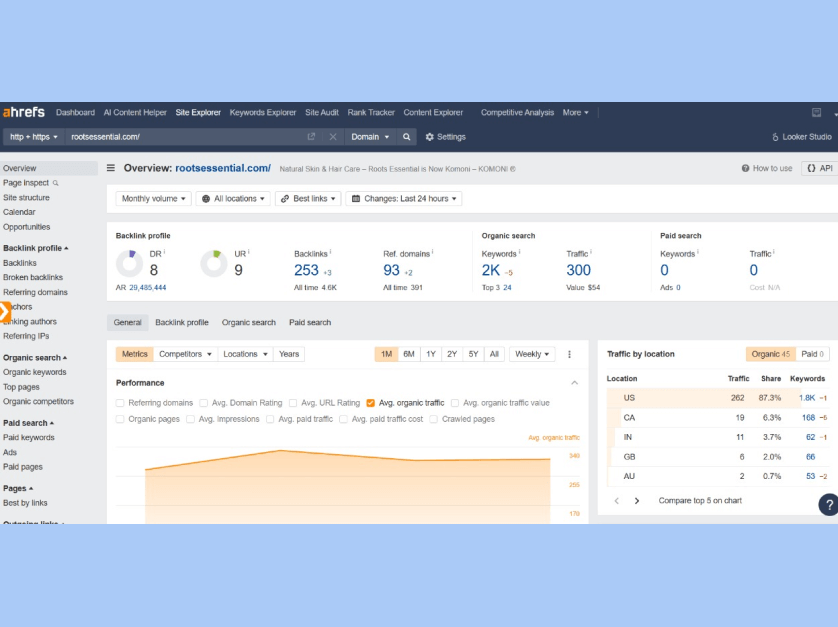Viewport: 838px width, 627px height.
Task: Click the search magnifier icon in URL bar
Action: (x=407, y=137)
